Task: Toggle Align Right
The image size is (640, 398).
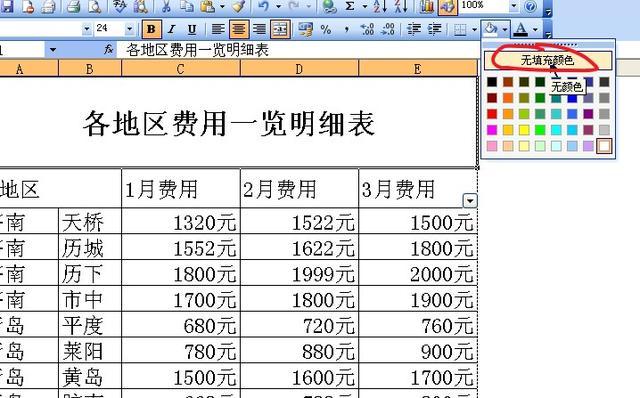Action: (259, 29)
